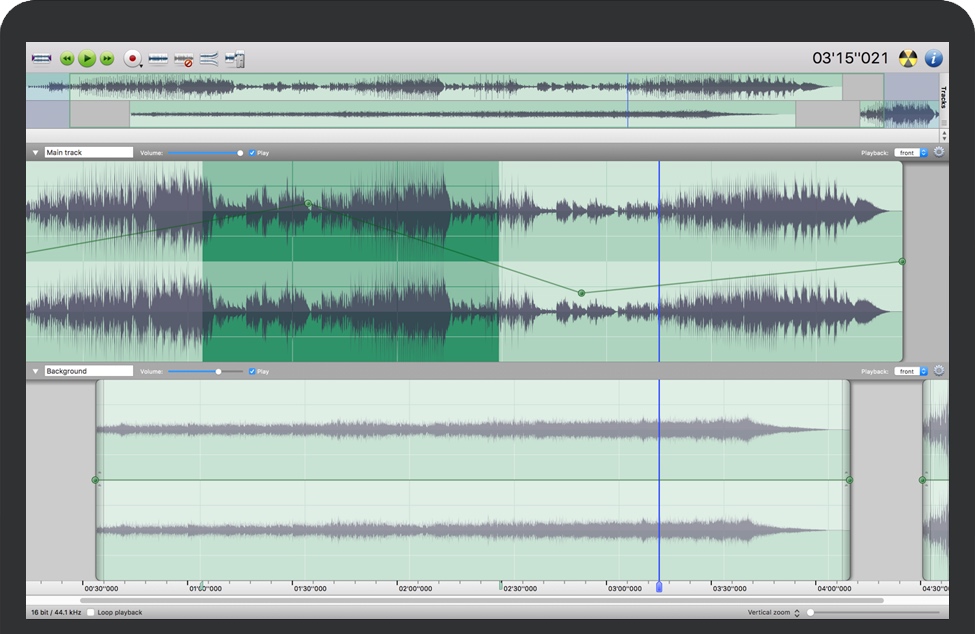Click the blue playhead marker on timeline ruler

pos(659,588)
